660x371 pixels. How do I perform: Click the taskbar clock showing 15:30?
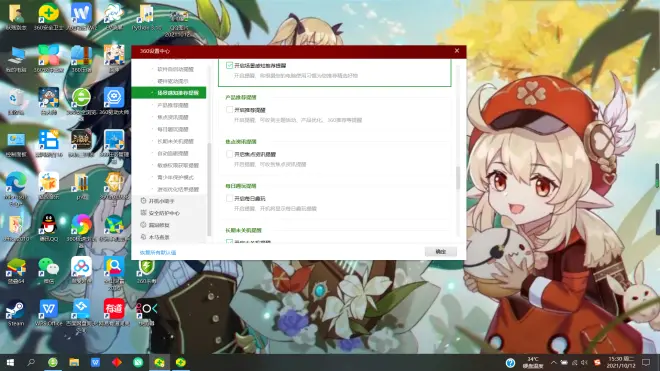click(621, 362)
